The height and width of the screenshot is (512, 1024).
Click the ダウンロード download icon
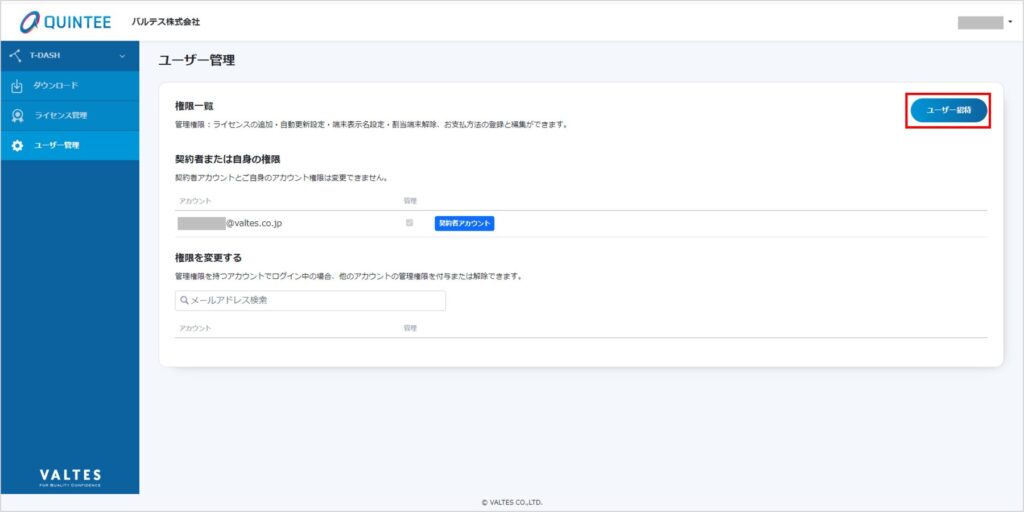[17, 86]
